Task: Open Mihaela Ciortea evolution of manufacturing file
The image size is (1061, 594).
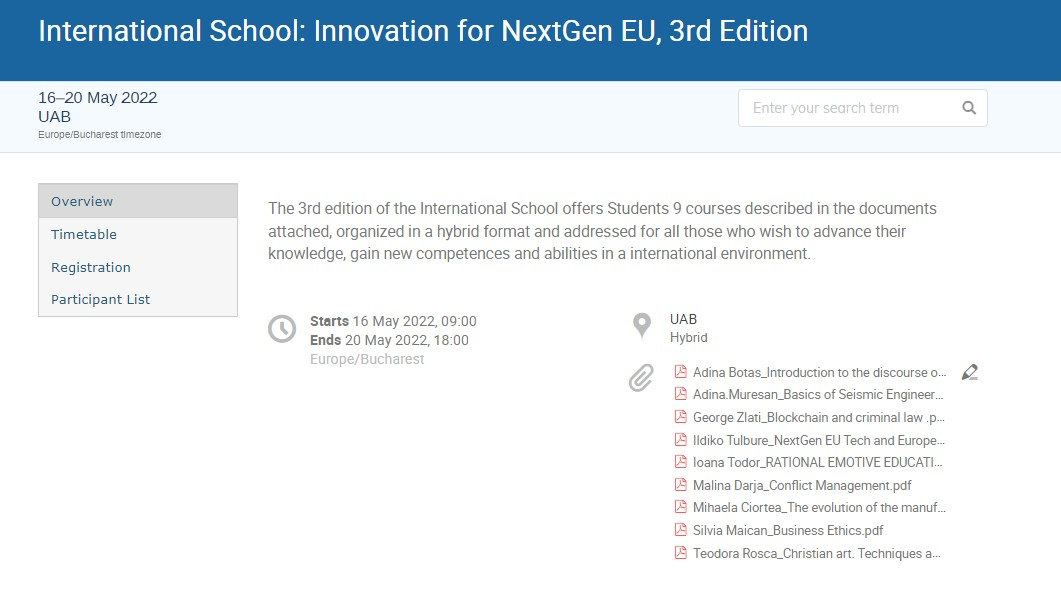Action: click(x=819, y=507)
